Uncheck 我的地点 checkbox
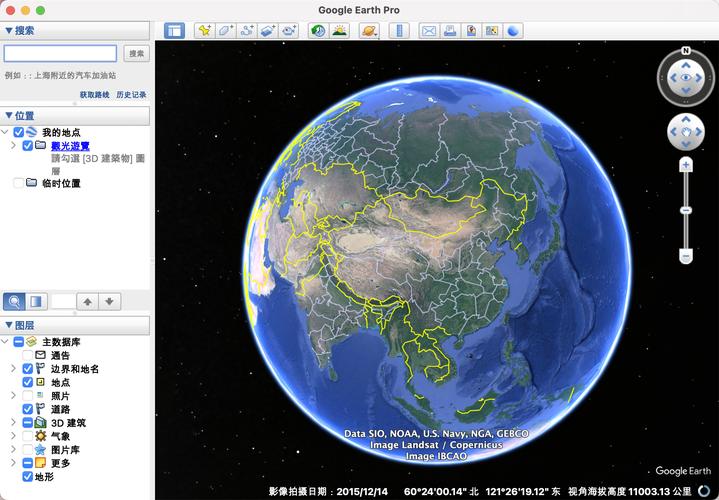 18,132
